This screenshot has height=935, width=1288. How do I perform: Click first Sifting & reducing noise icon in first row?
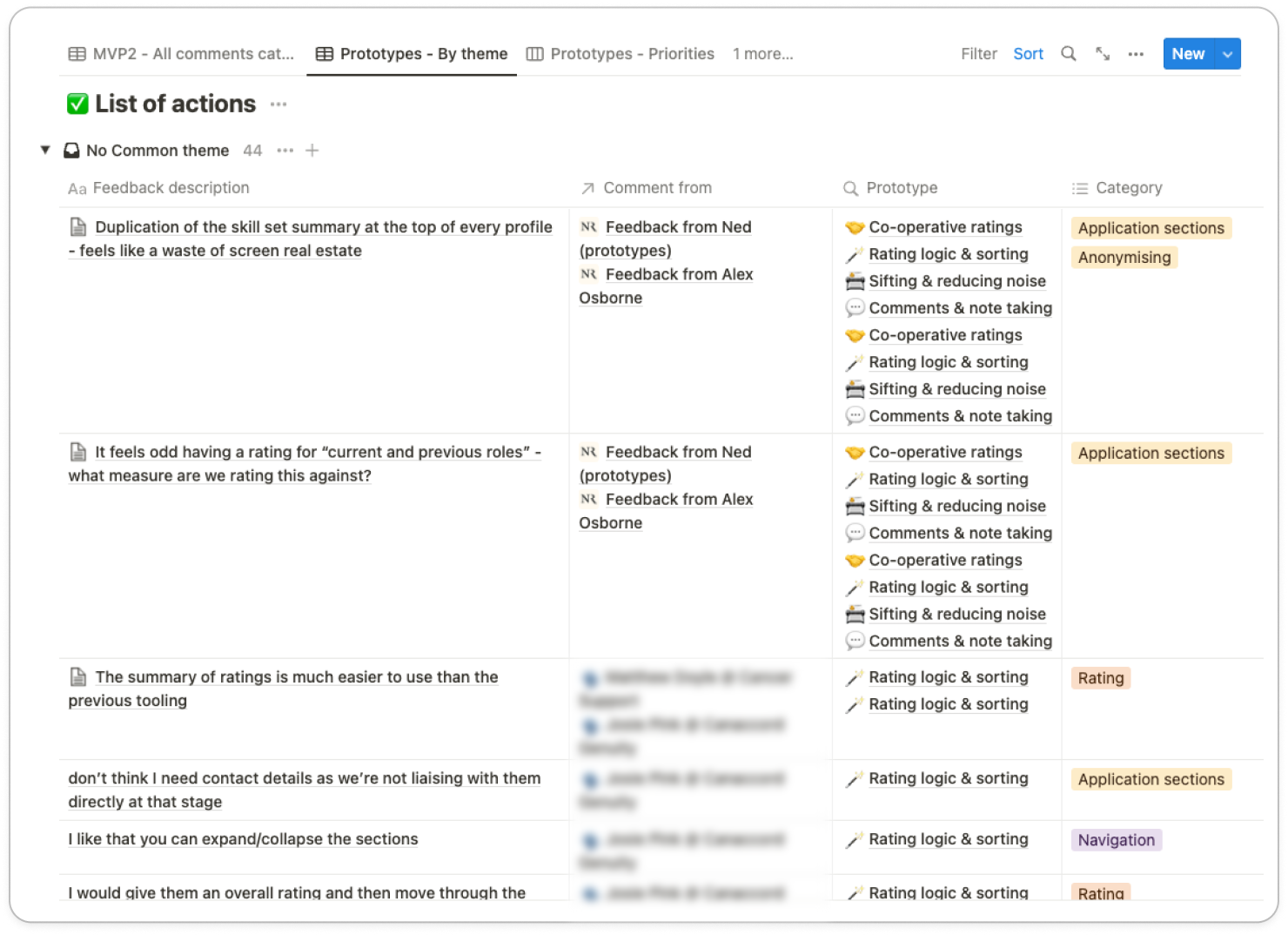click(855, 281)
